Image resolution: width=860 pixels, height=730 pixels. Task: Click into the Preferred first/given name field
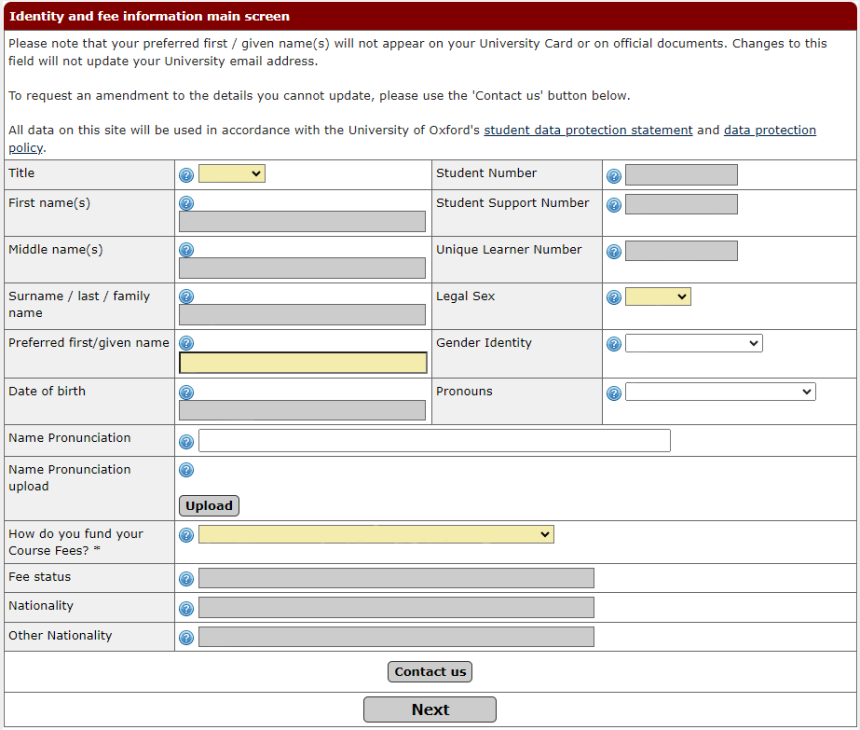click(x=302, y=363)
